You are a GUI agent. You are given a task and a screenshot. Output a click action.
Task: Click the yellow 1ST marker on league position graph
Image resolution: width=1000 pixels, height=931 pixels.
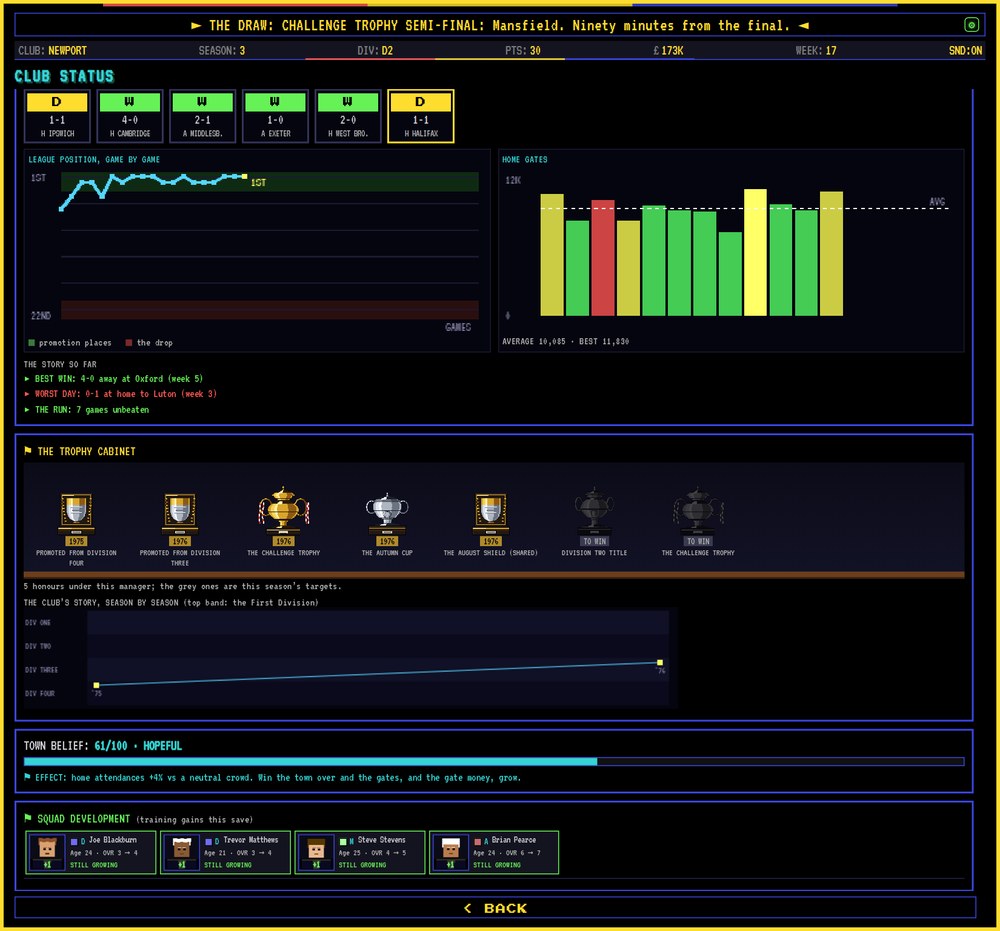click(x=245, y=176)
